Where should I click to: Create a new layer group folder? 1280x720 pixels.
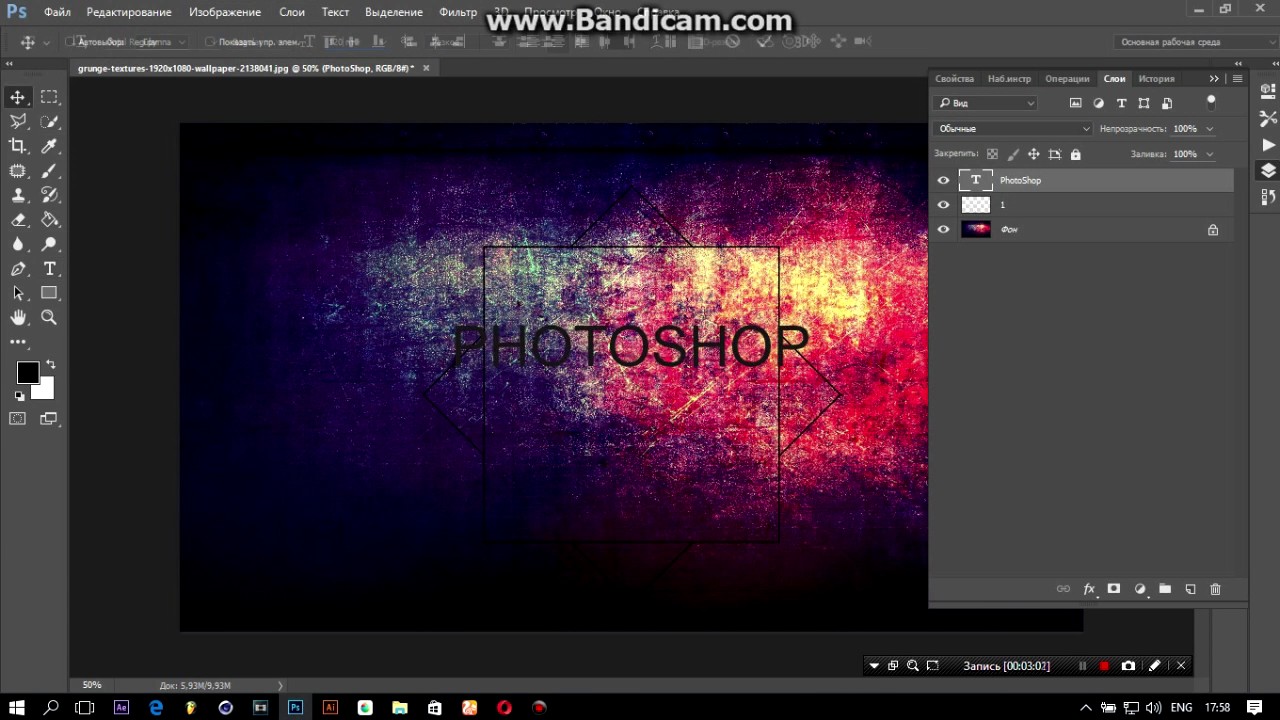(x=1165, y=589)
